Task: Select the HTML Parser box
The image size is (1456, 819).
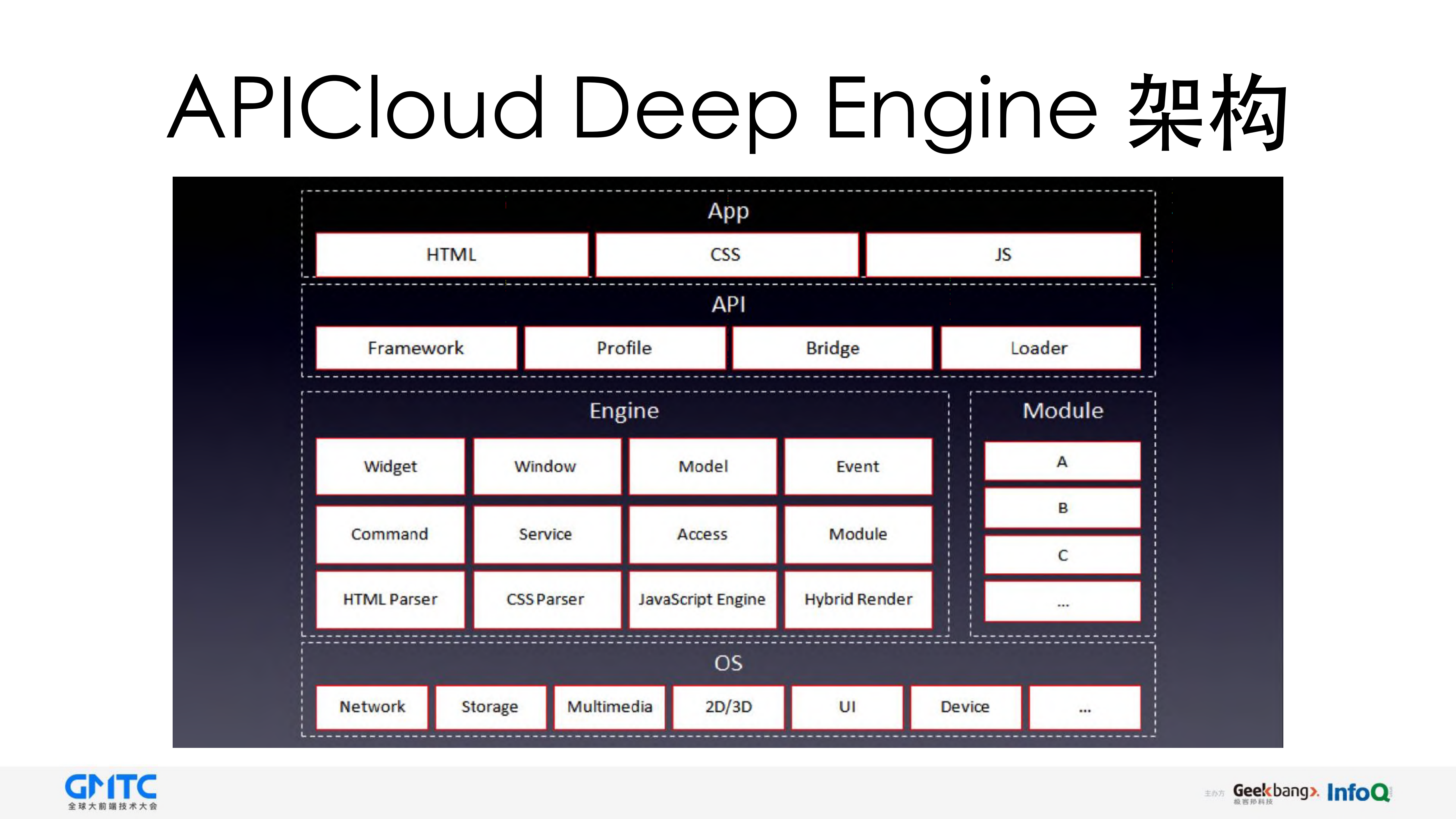Action: [390, 599]
